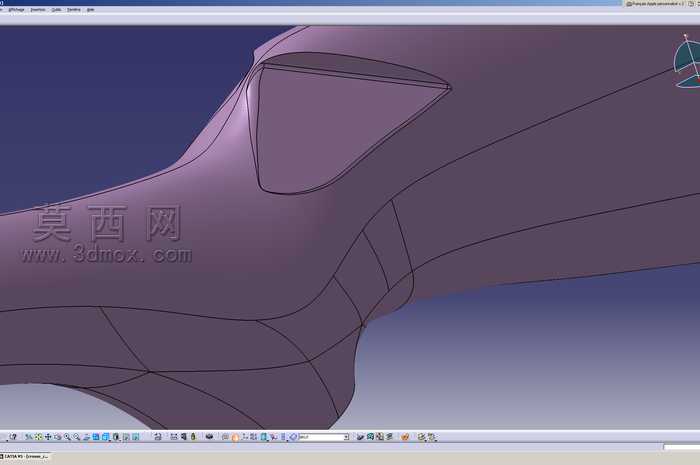This screenshot has height=465, width=700.
Task: Click the last icon in the bottom toolbar
Action: point(432,437)
